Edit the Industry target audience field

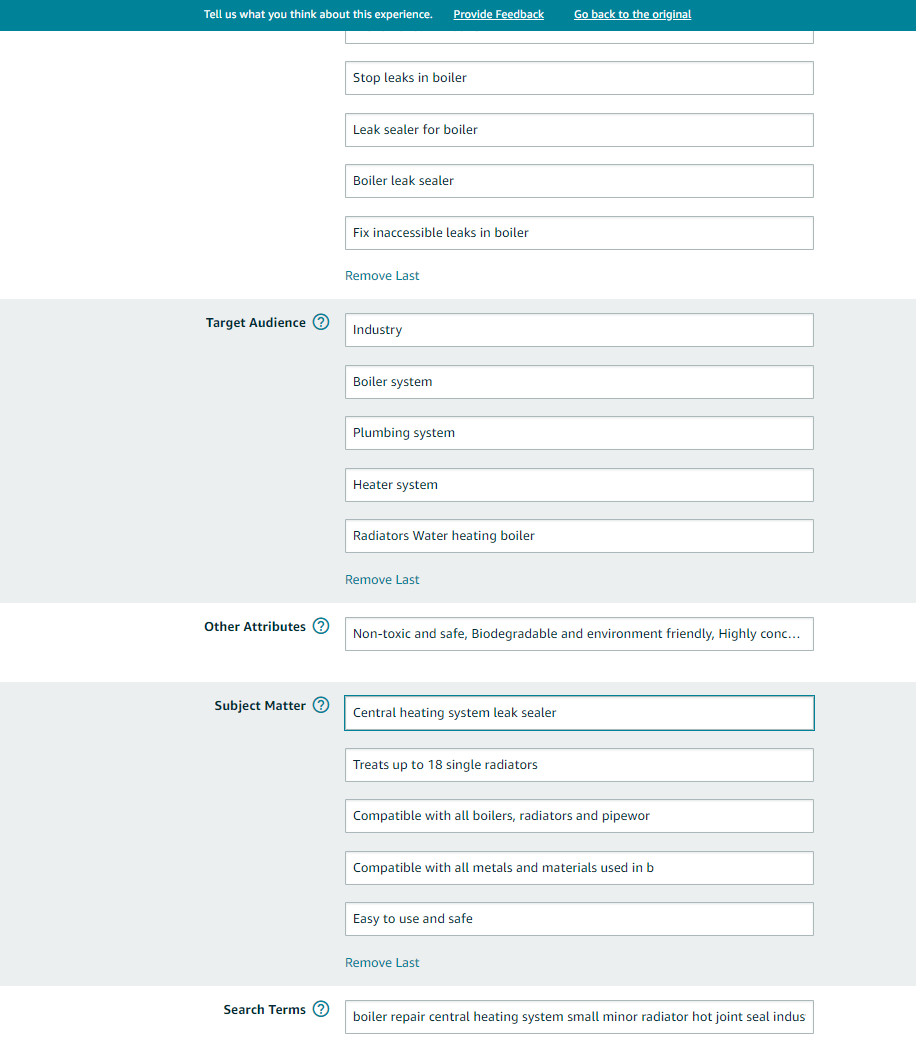579,330
